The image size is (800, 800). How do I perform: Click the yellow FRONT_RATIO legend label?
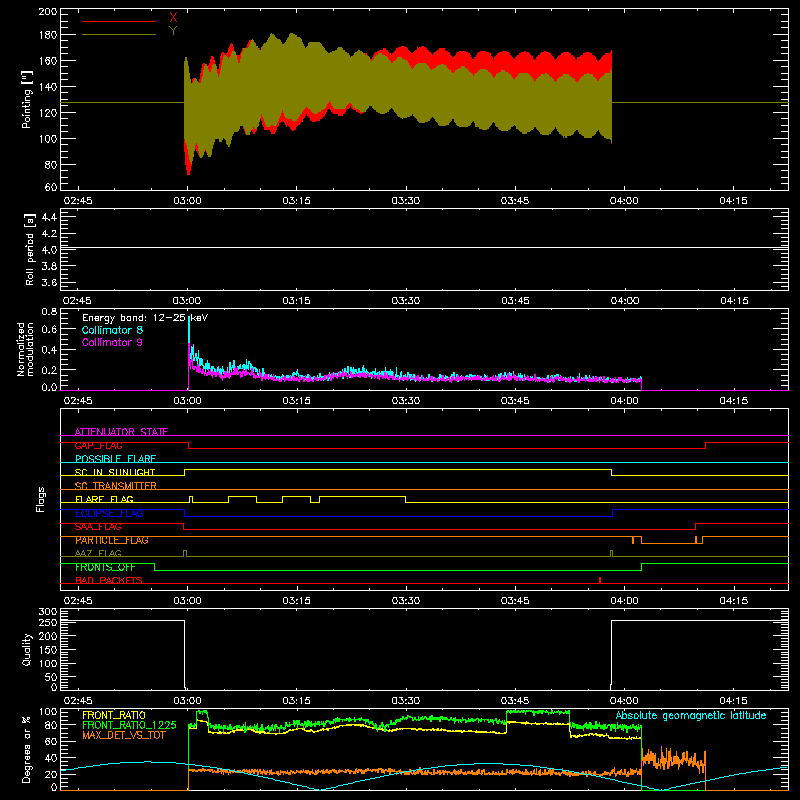pos(114,715)
